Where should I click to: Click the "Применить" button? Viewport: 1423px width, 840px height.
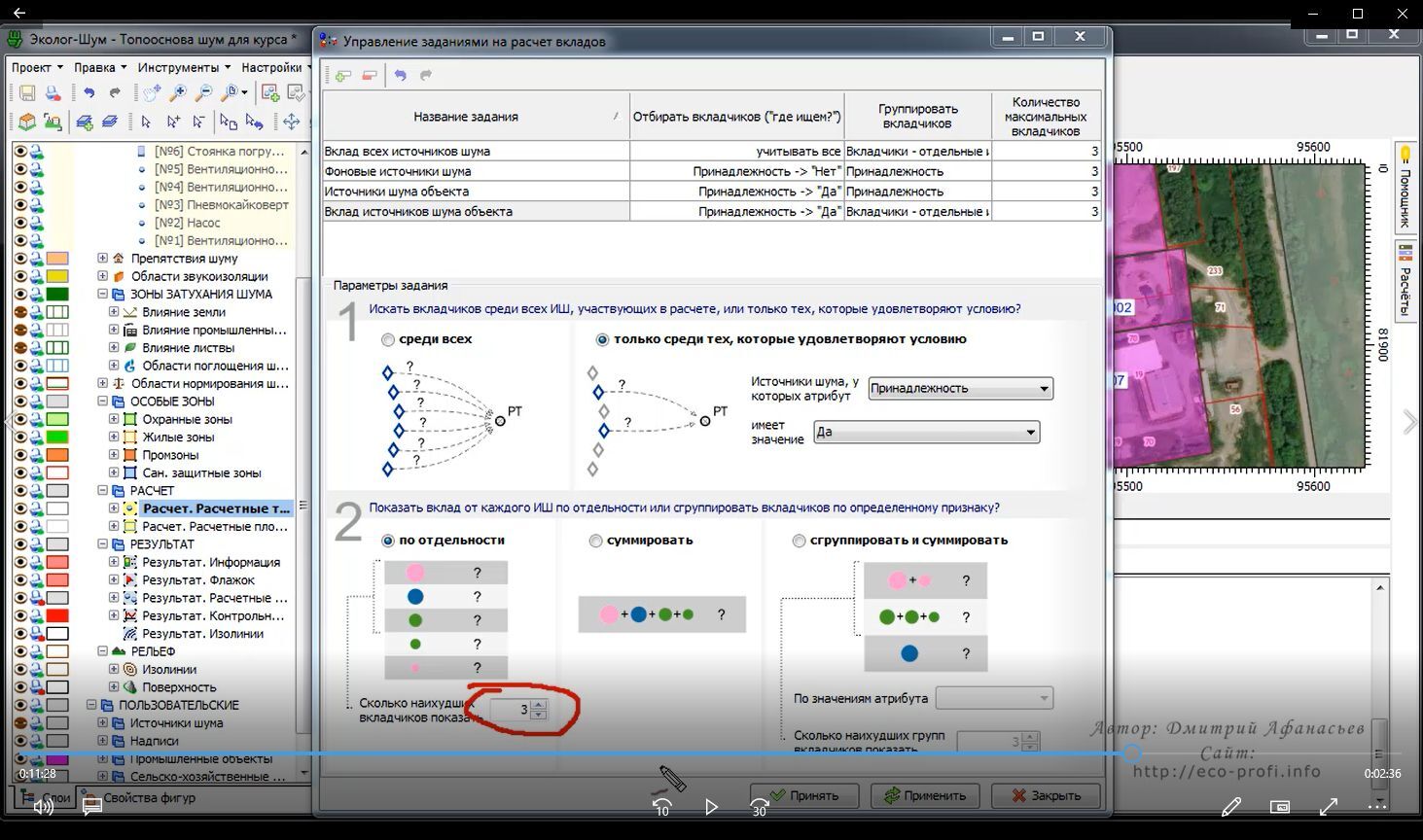[x=924, y=795]
